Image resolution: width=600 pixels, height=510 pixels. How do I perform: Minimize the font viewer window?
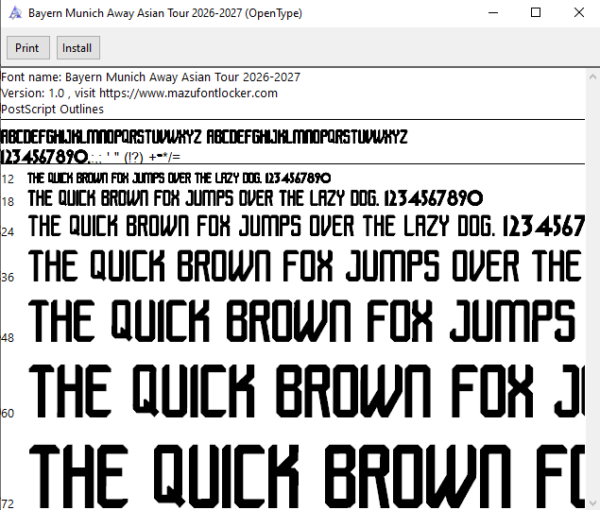pyautogui.click(x=493, y=13)
